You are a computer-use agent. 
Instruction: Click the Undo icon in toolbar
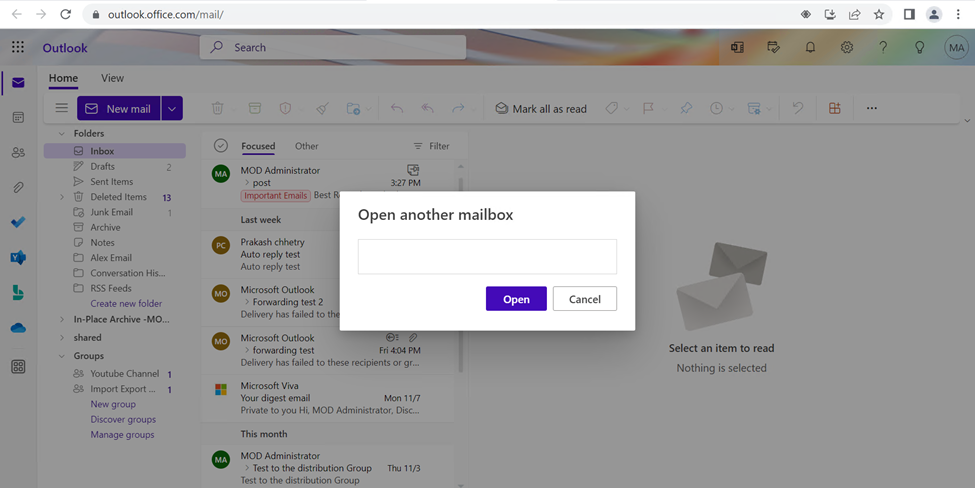pyautogui.click(x=798, y=108)
